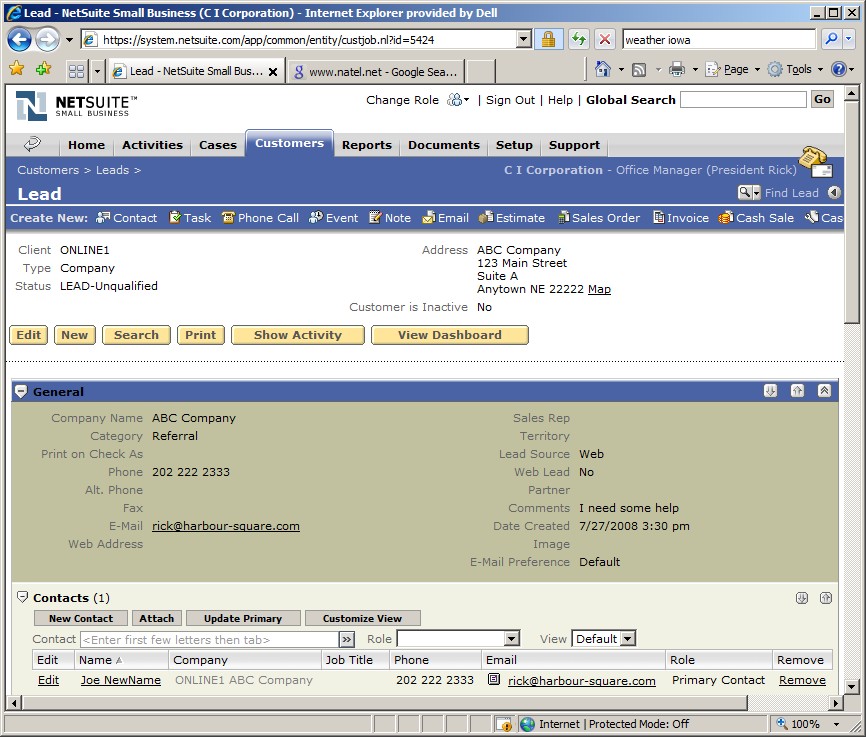
Task: Click the Print icon in IE toolbar
Action: pyautogui.click(x=677, y=70)
